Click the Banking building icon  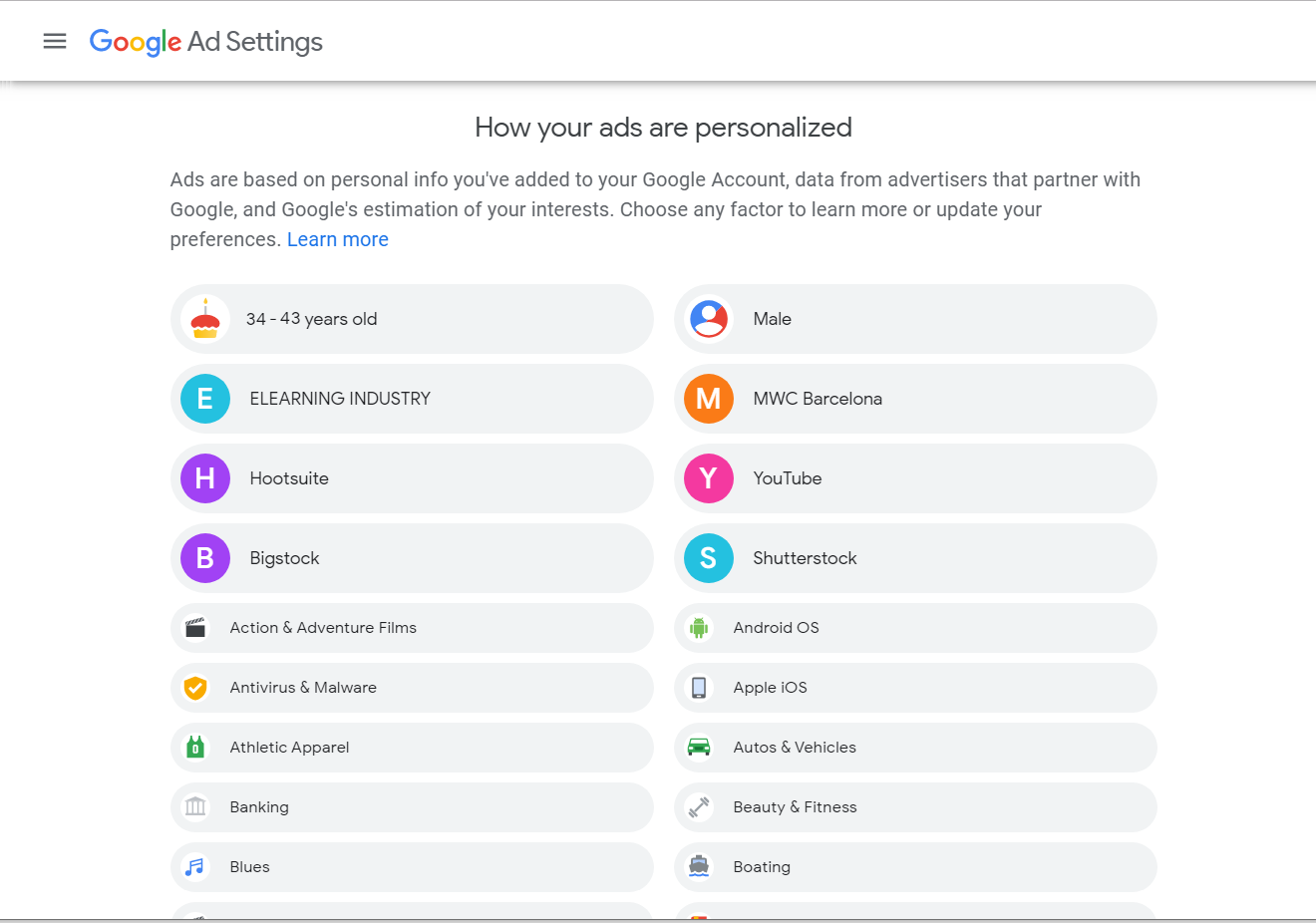pyautogui.click(x=195, y=807)
